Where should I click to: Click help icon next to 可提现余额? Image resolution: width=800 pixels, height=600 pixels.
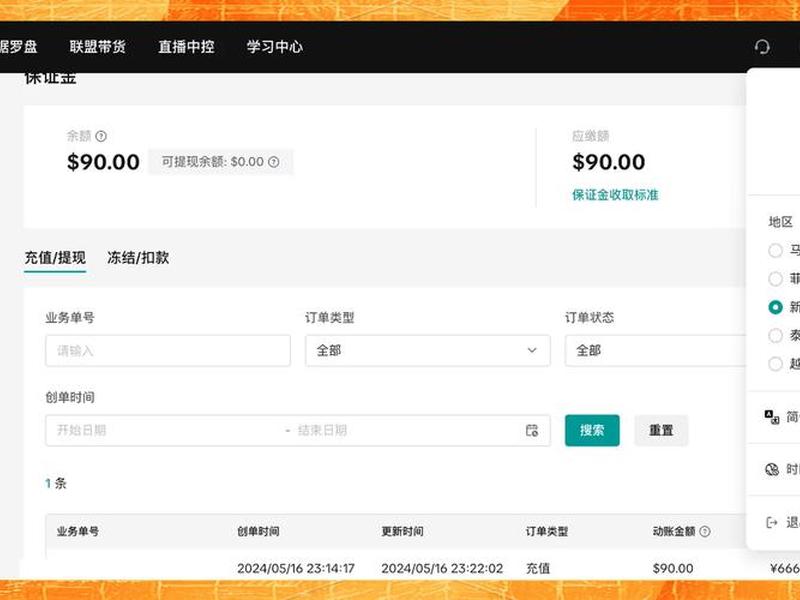(274, 162)
